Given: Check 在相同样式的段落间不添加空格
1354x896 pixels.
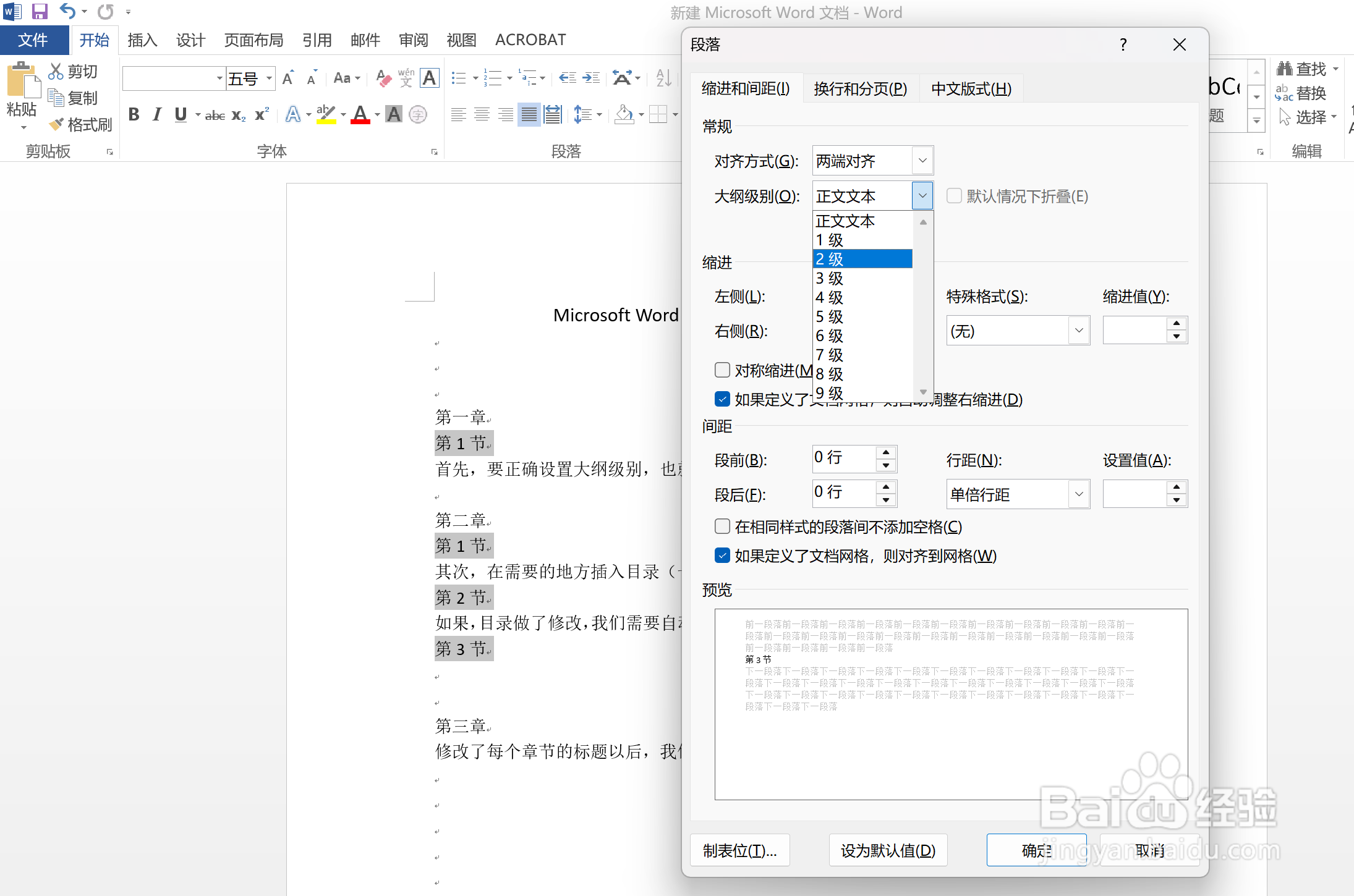Looking at the screenshot, I should click(x=722, y=526).
